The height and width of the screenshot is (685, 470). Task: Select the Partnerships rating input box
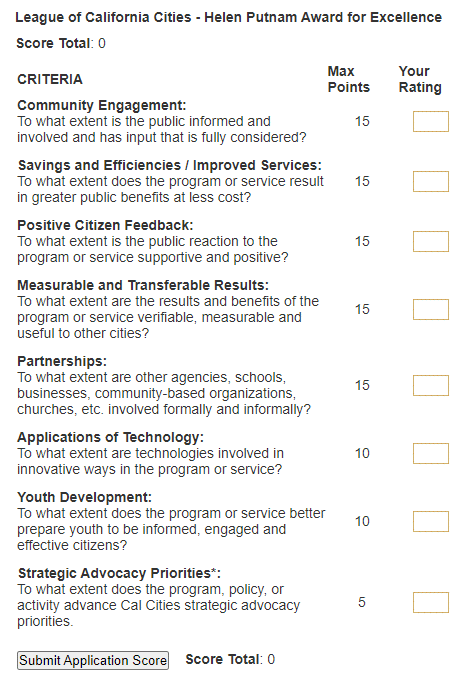point(431,385)
